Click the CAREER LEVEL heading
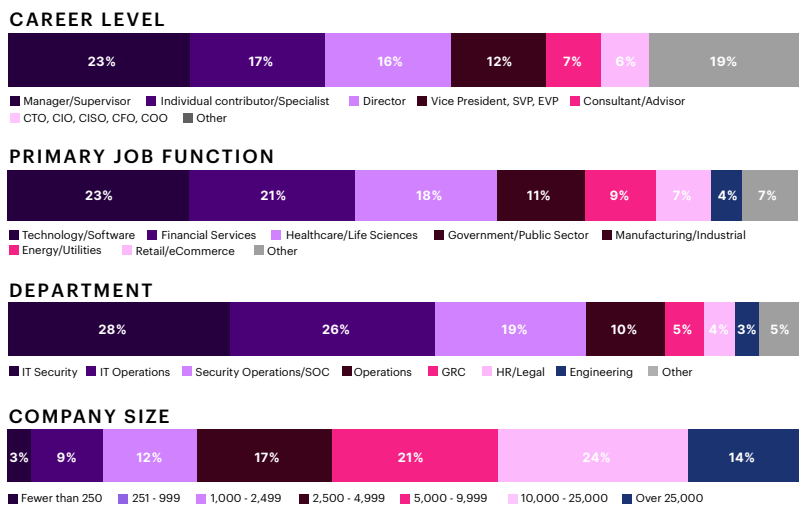 click(87, 20)
